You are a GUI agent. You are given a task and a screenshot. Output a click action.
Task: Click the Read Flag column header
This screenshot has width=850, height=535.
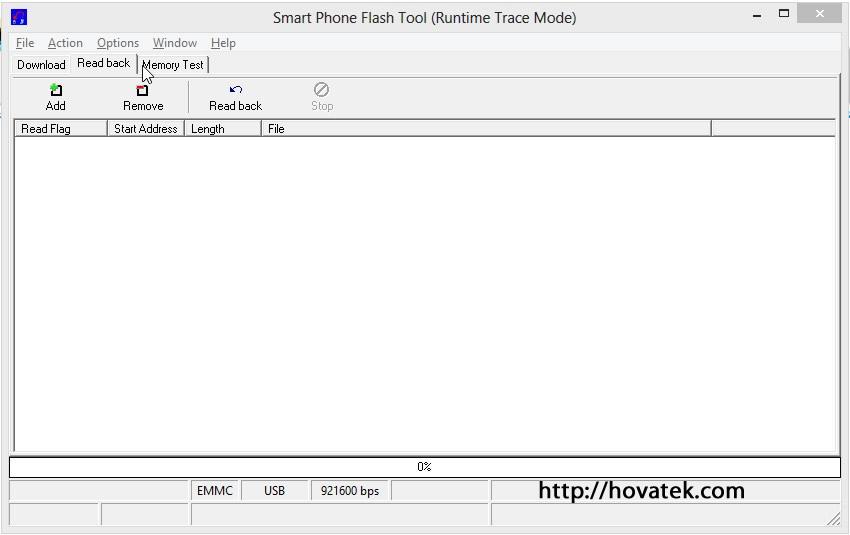click(61, 128)
